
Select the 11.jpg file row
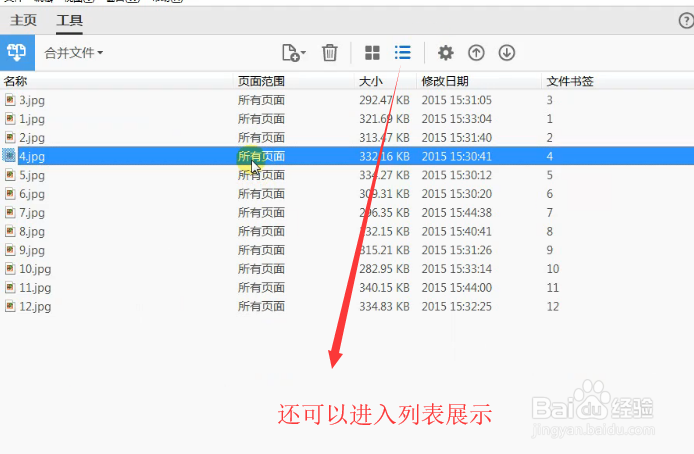pyautogui.click(x=347, y=288)
